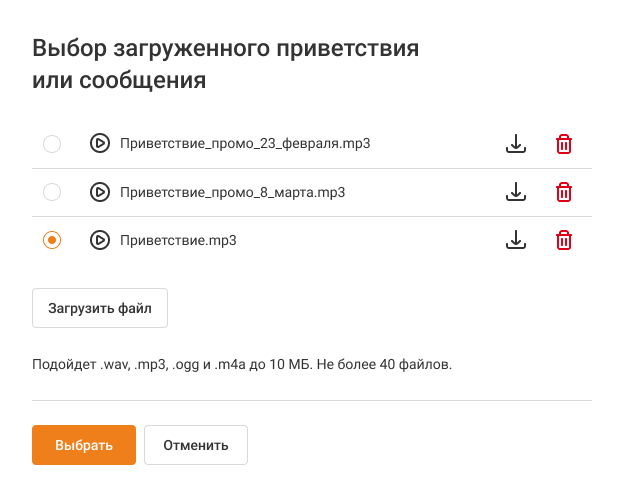
Task: Click the Приветствие_промо_23_февраля.mp3 file name
Action: pos(245,144)
